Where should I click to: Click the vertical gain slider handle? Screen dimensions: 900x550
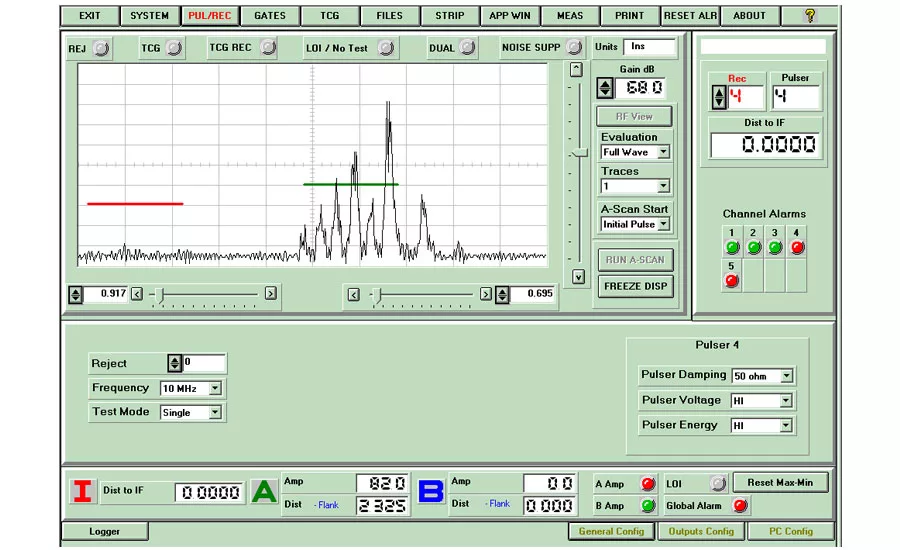(580, 153)
